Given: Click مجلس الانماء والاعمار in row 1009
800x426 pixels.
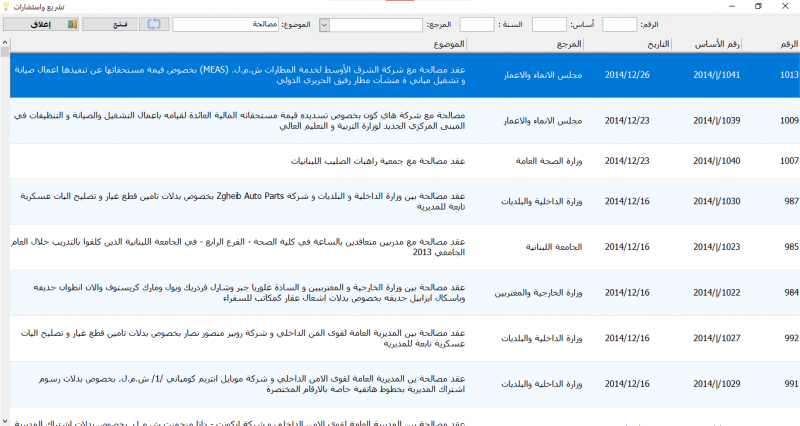Looking at the screenshot, I should click(x=543, y=121).
